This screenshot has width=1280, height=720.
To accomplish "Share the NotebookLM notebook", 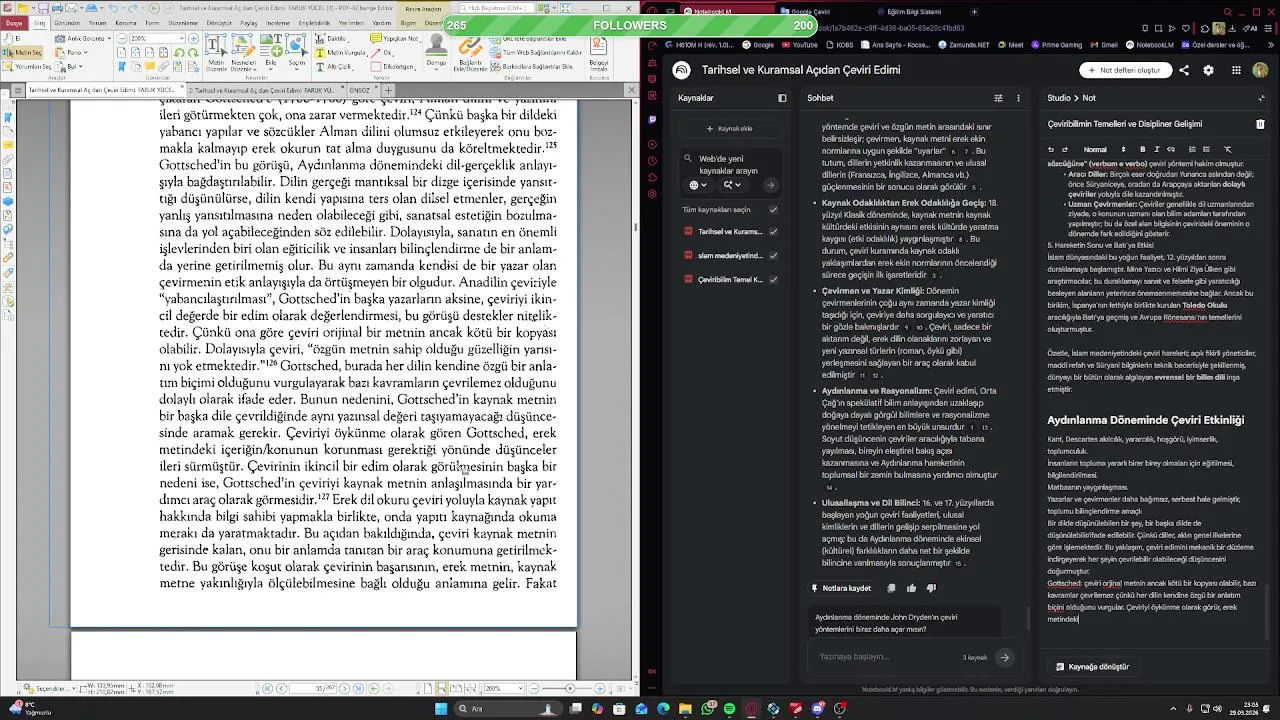I will [x=1184, y=70].
